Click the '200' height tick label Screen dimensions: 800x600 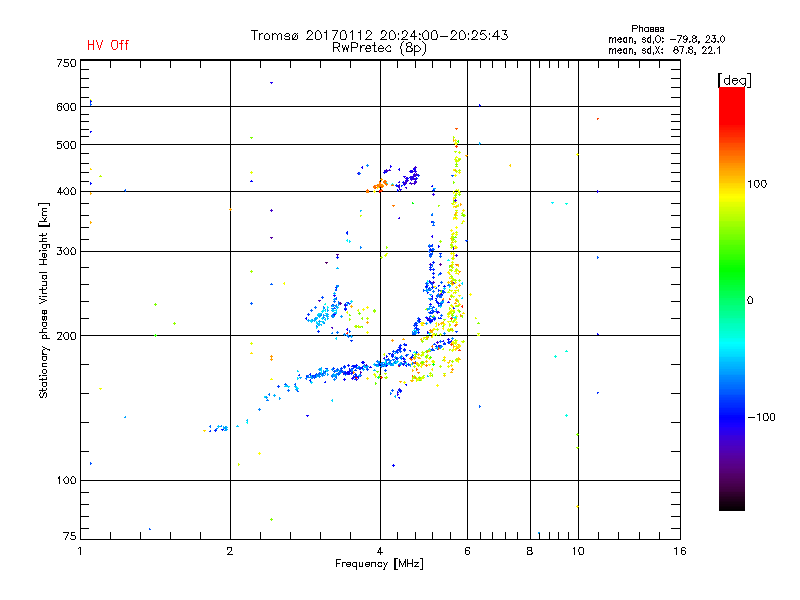point(66,336)
